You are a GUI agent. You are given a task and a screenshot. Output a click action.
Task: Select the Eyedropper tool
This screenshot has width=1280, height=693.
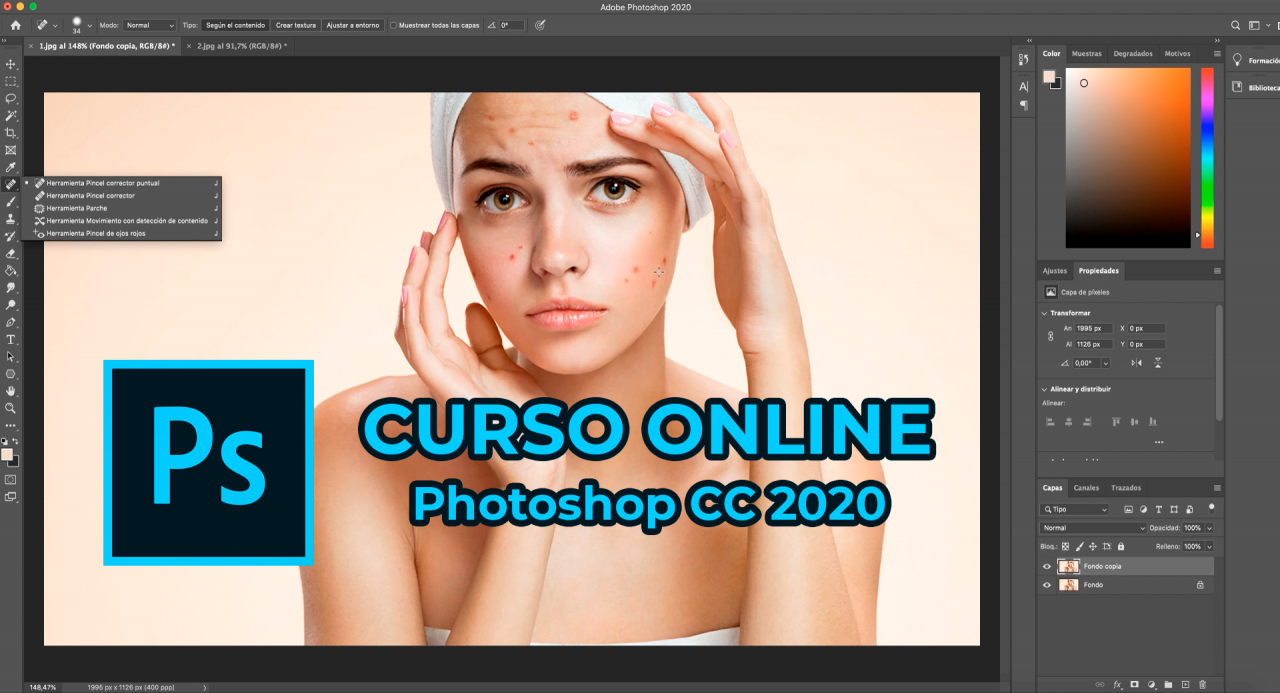click(11, 167)
